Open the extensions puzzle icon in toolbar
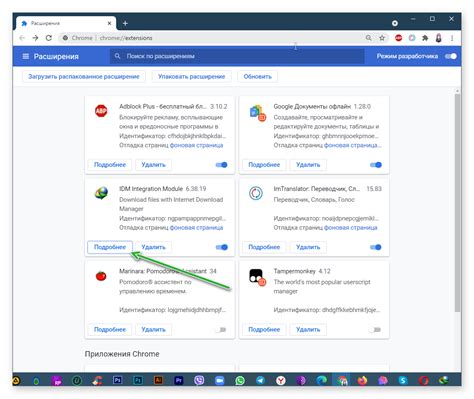The width and height of the screenshot is (474, 399). [425, 38]
